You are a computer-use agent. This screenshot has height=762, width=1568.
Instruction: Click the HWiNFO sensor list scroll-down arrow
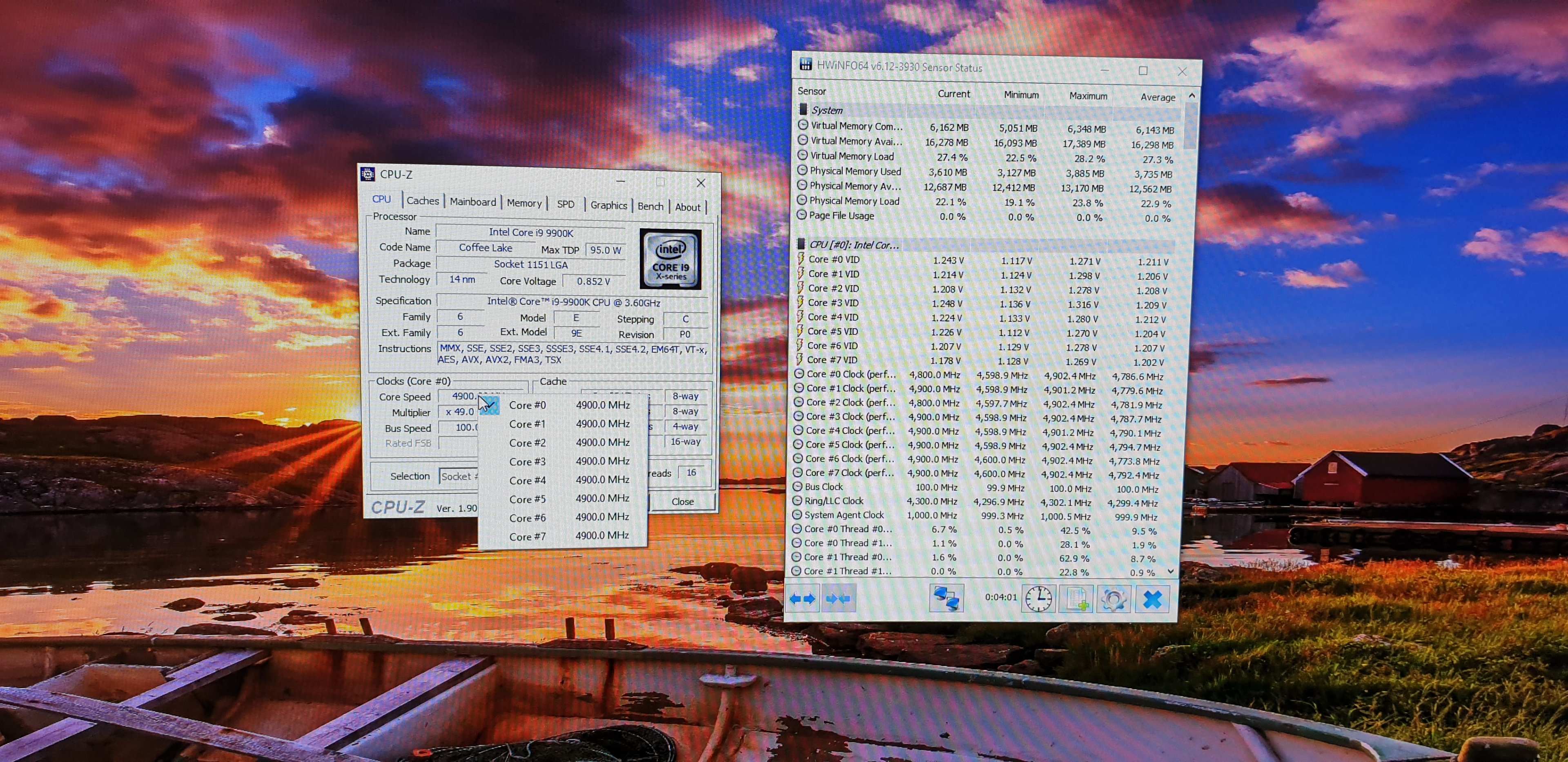tap(1171, 571)
